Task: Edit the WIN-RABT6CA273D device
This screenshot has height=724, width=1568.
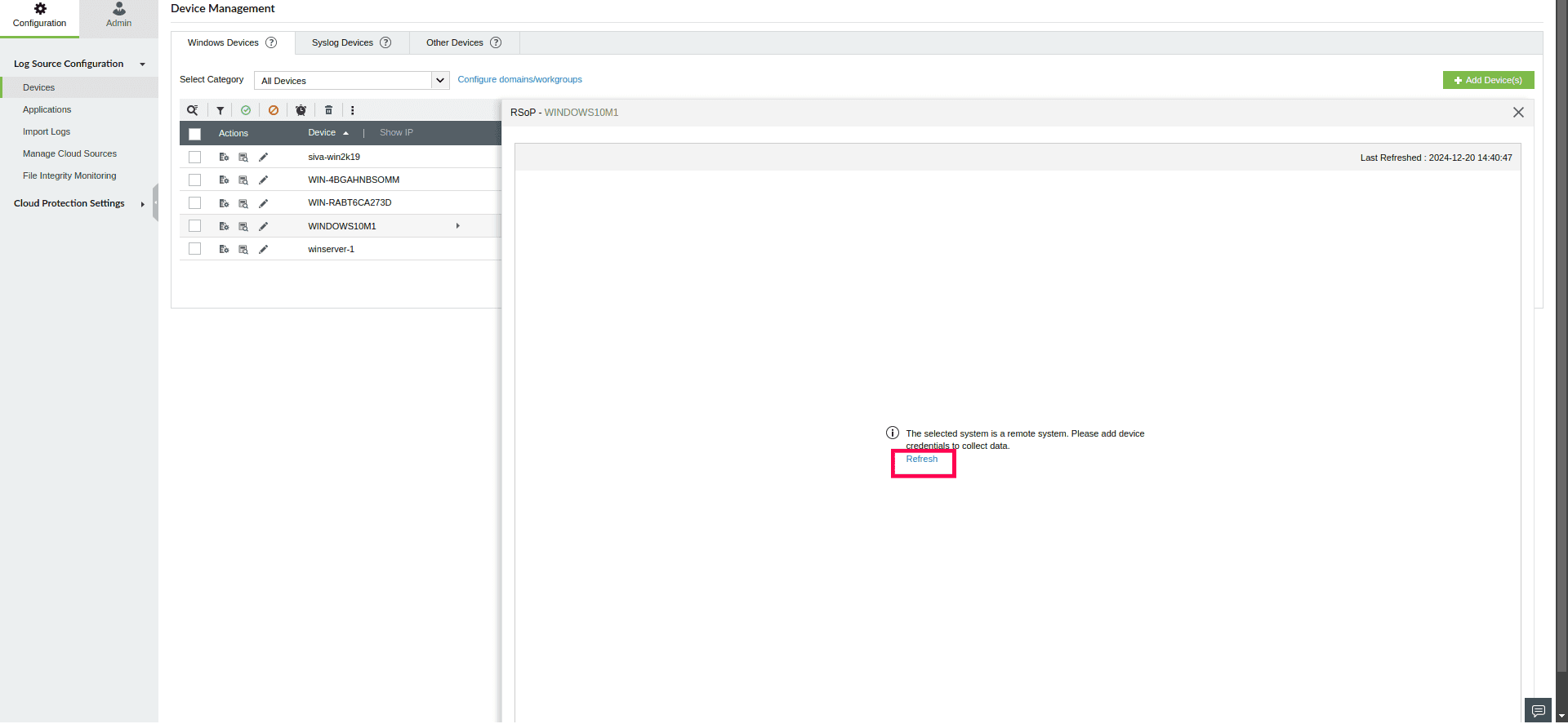Action: click(263, 203)
